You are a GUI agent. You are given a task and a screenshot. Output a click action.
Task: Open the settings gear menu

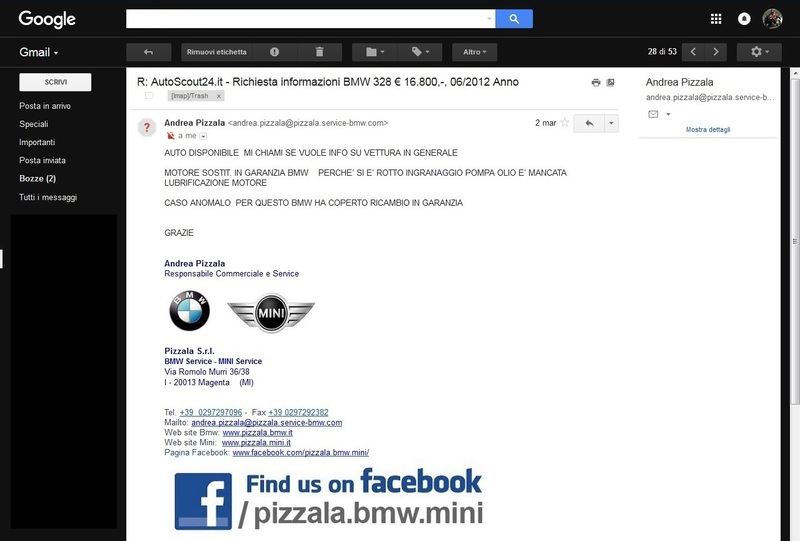(759, 52)
